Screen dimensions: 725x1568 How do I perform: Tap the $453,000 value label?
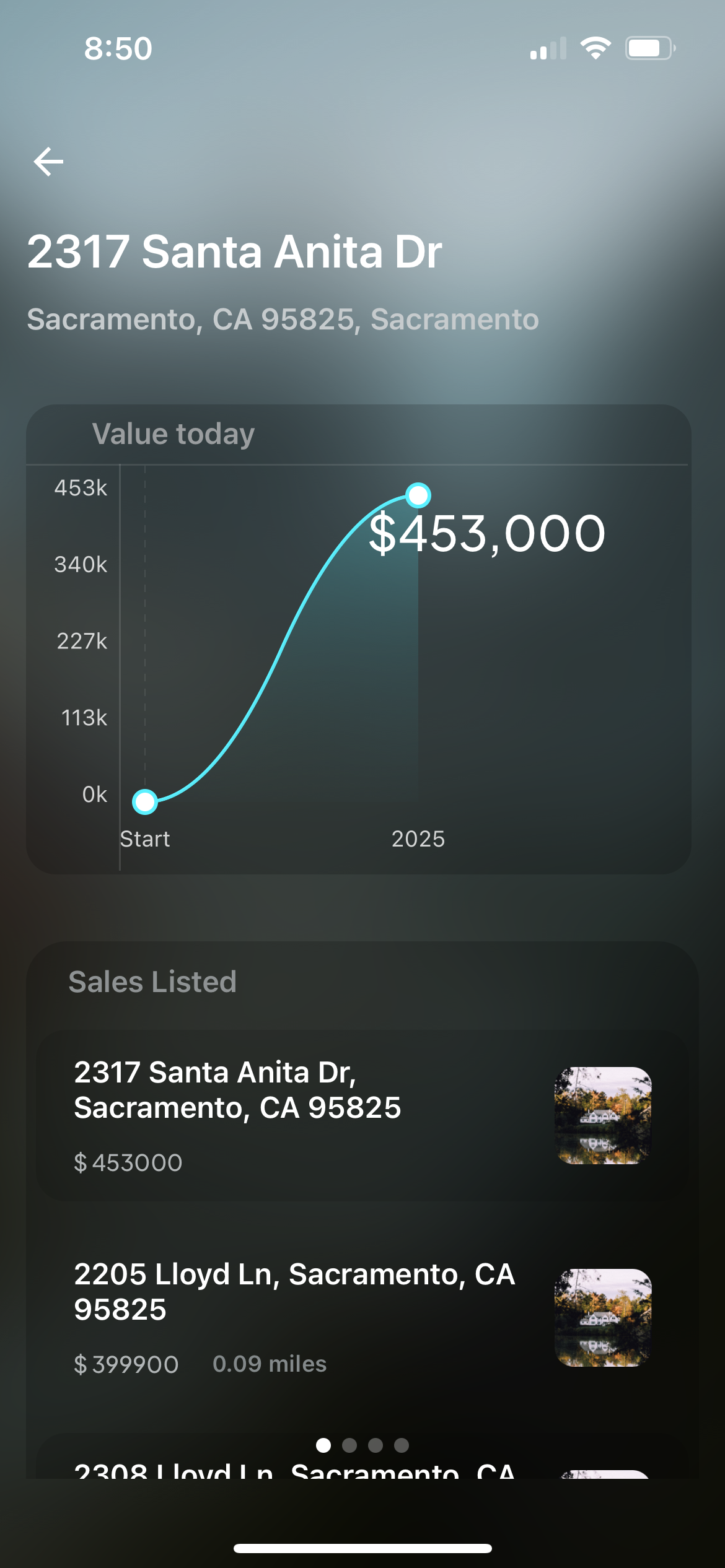click(x=487, y=533)
